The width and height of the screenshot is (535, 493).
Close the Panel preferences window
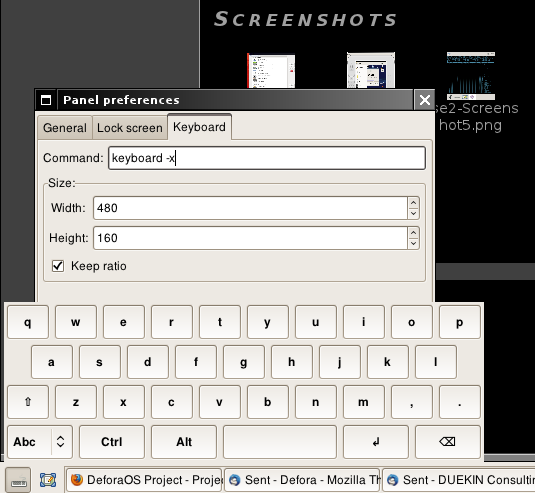424,100
